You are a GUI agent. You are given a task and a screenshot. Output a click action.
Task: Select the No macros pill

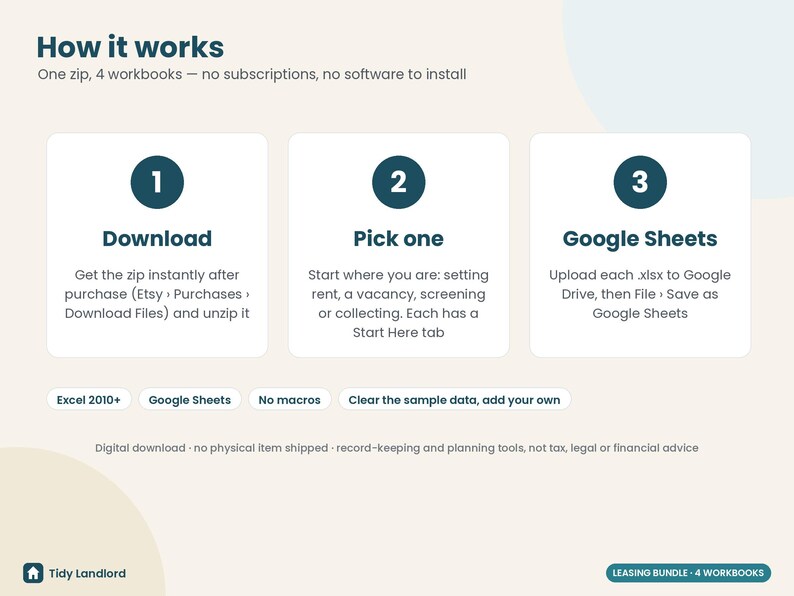click(290, 400)
